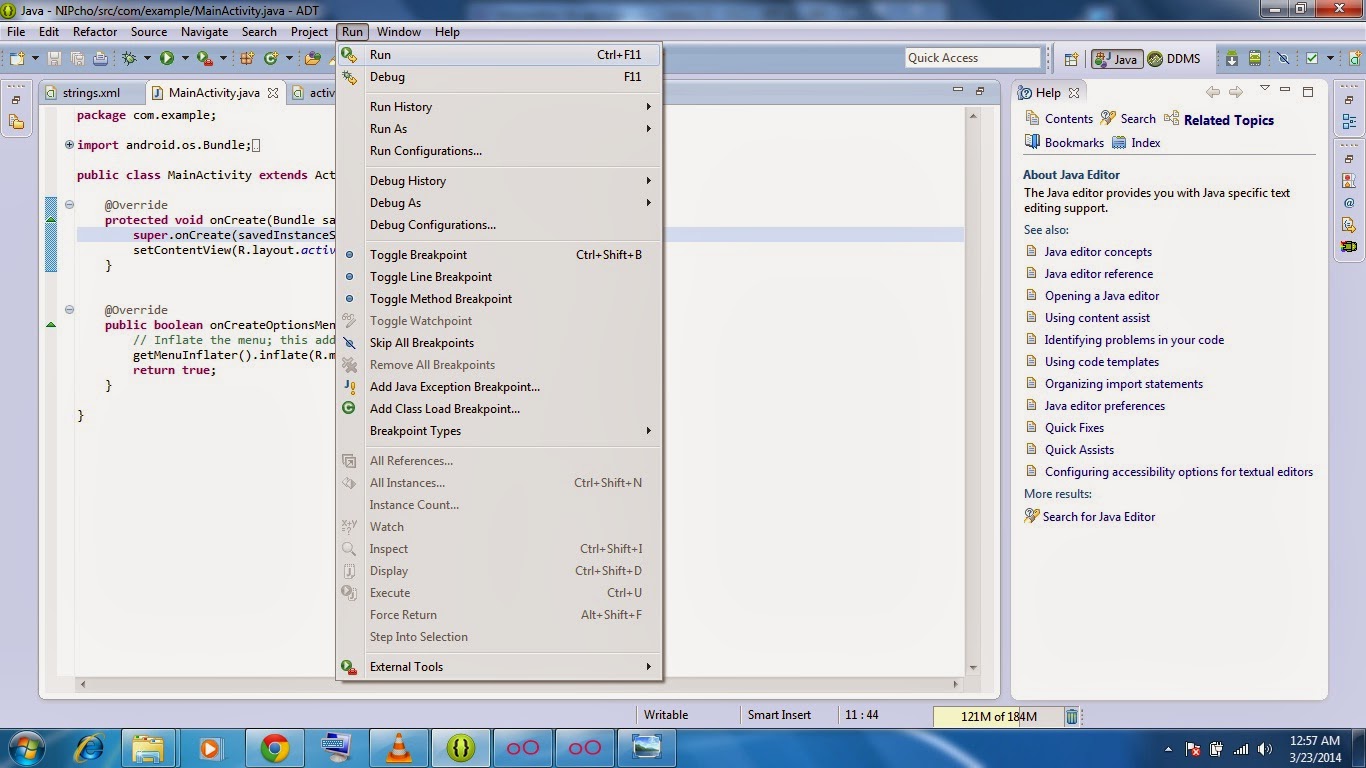
Task: Expand the Breakpoint Types submenu
Action: [x=499, y=431]
